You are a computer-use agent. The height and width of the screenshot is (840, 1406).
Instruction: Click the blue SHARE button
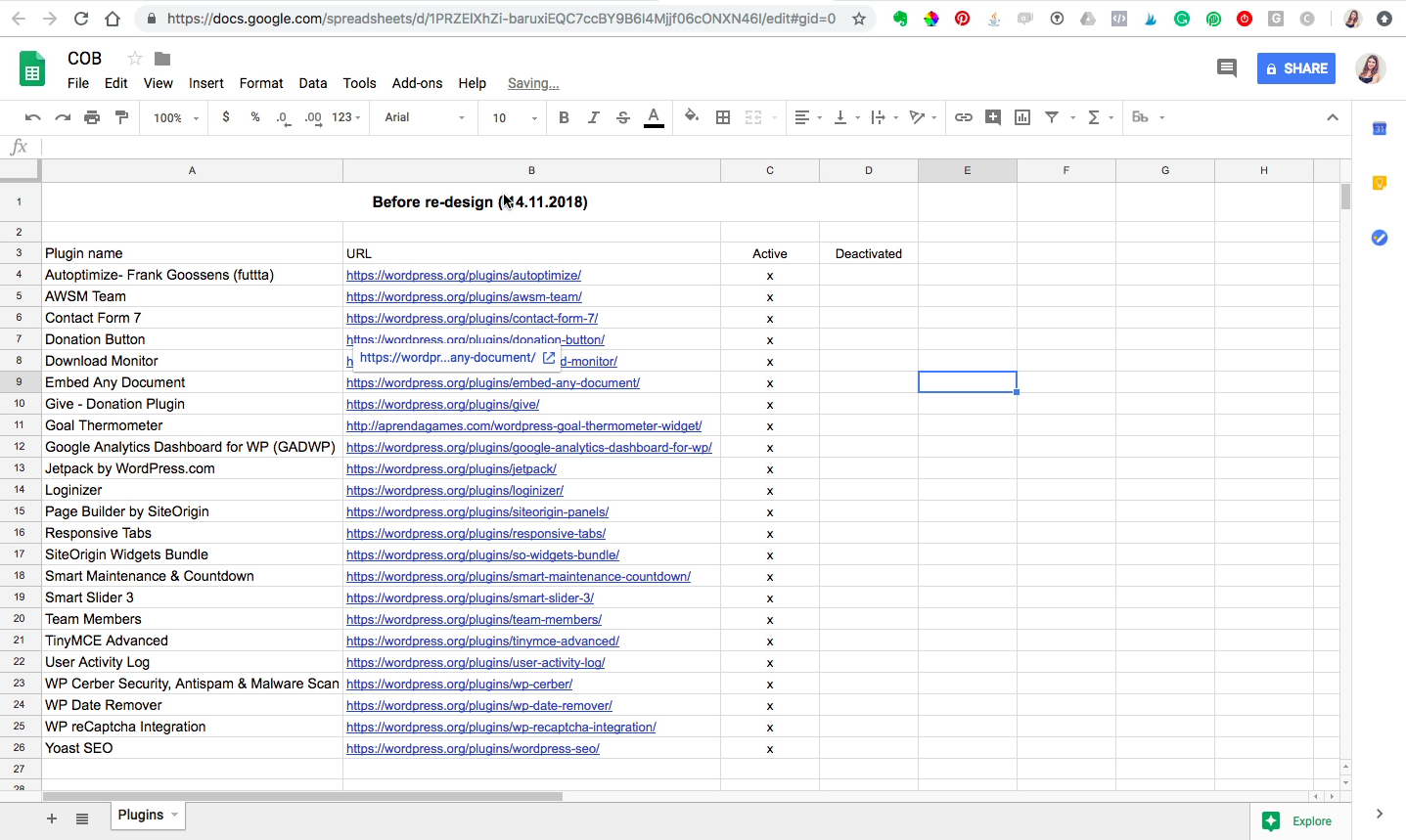[1296, 68]
